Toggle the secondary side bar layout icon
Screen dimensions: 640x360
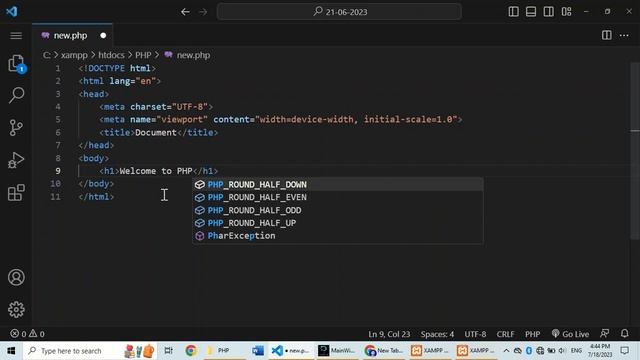tap(549, 11)
